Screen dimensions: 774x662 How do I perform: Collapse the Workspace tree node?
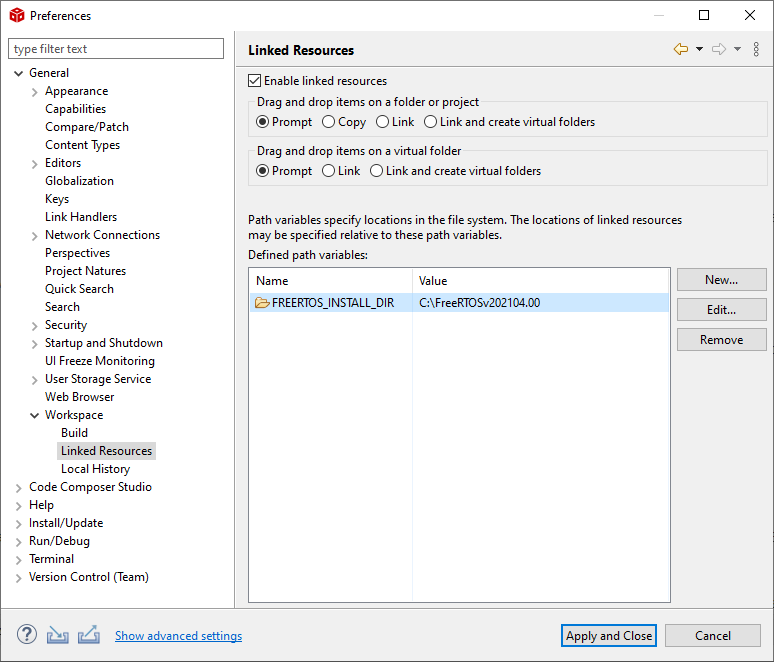tap(35, 416)
